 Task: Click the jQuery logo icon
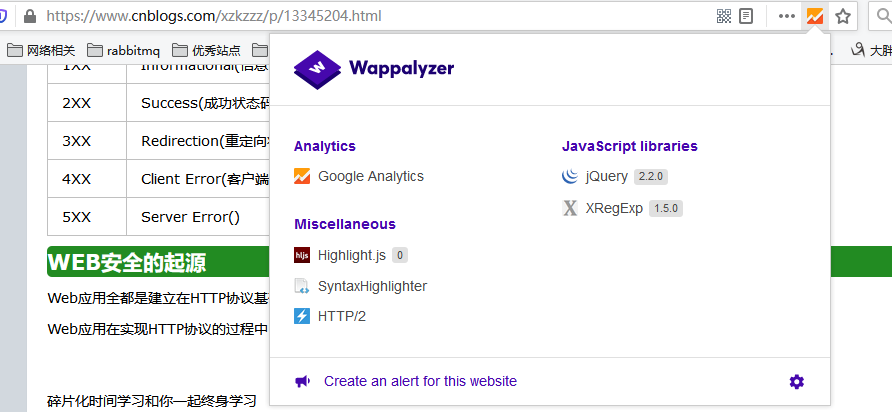pyautogui.click(x=570, y=176)
